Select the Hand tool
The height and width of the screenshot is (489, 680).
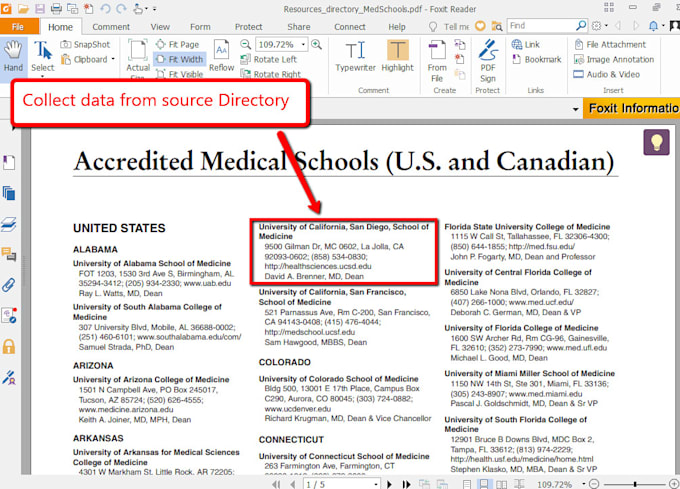pyautogui.click(x=13, y=56)
